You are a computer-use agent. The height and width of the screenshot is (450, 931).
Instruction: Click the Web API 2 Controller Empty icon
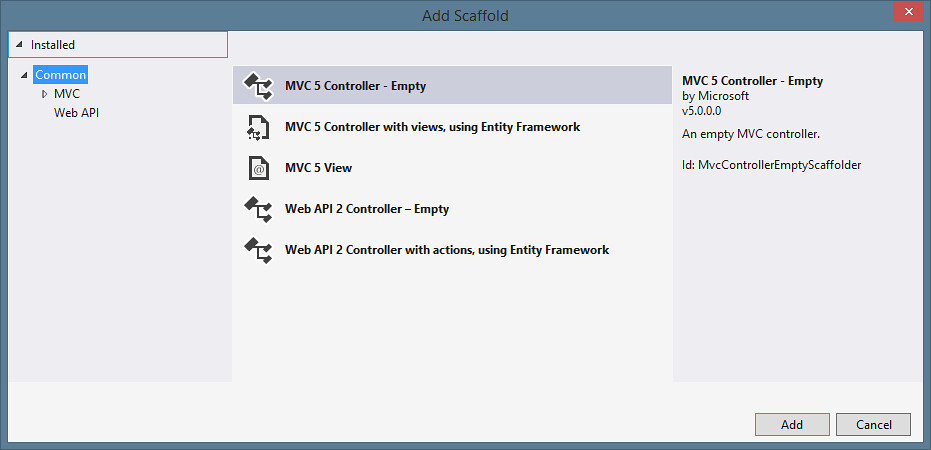pos(258,209)
